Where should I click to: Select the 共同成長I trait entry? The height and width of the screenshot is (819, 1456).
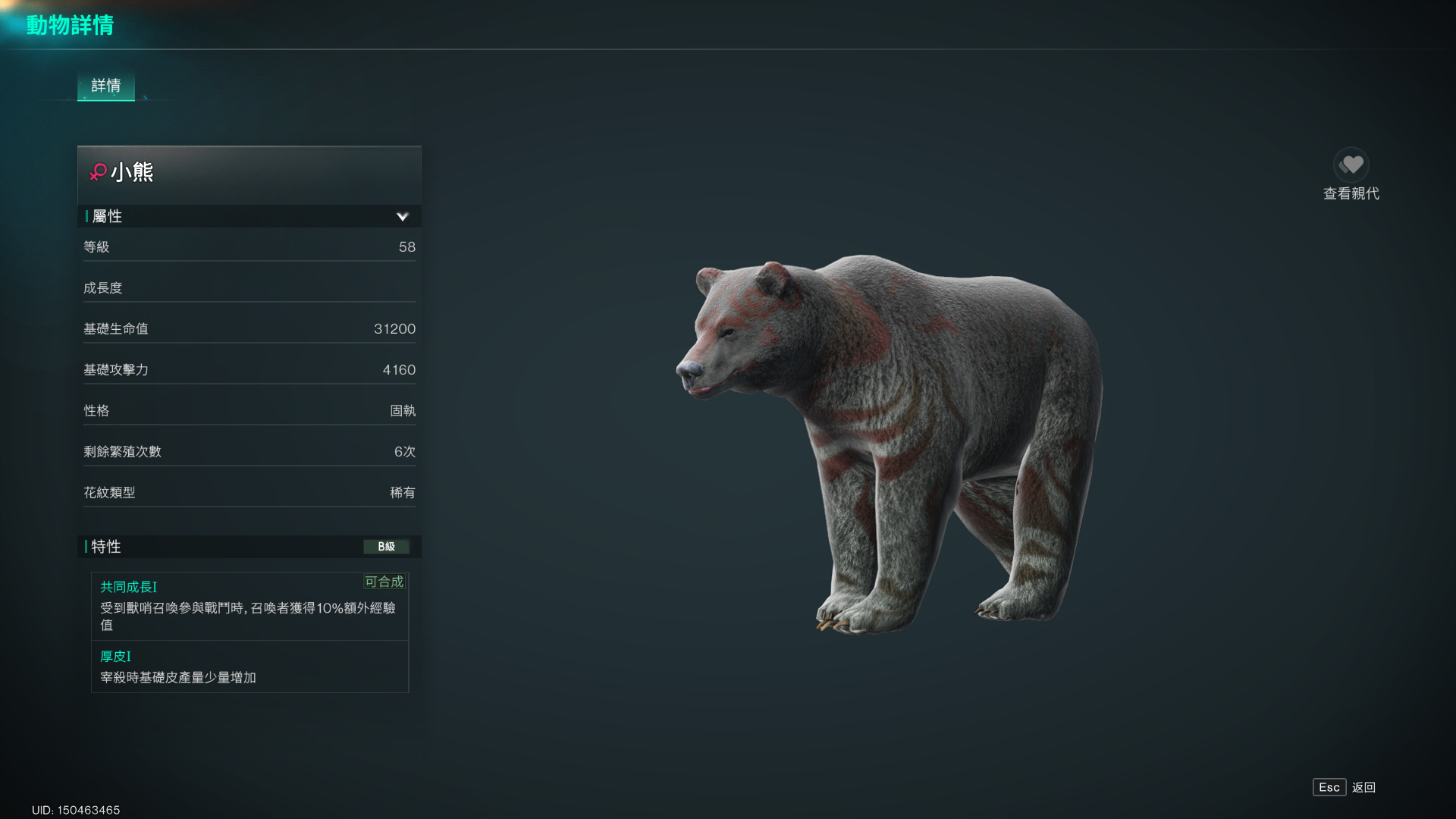click(249, 606)
